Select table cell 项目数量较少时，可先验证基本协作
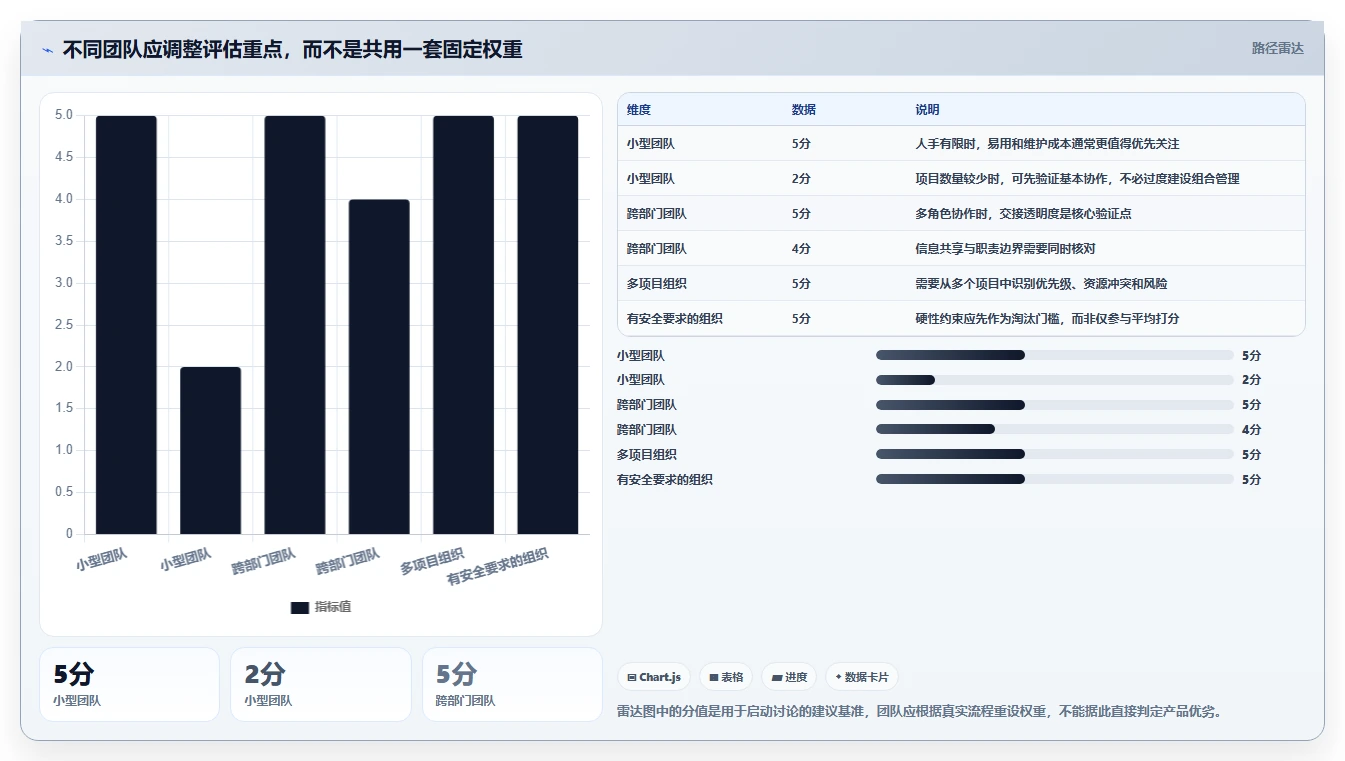 (x=1077, y=179)
